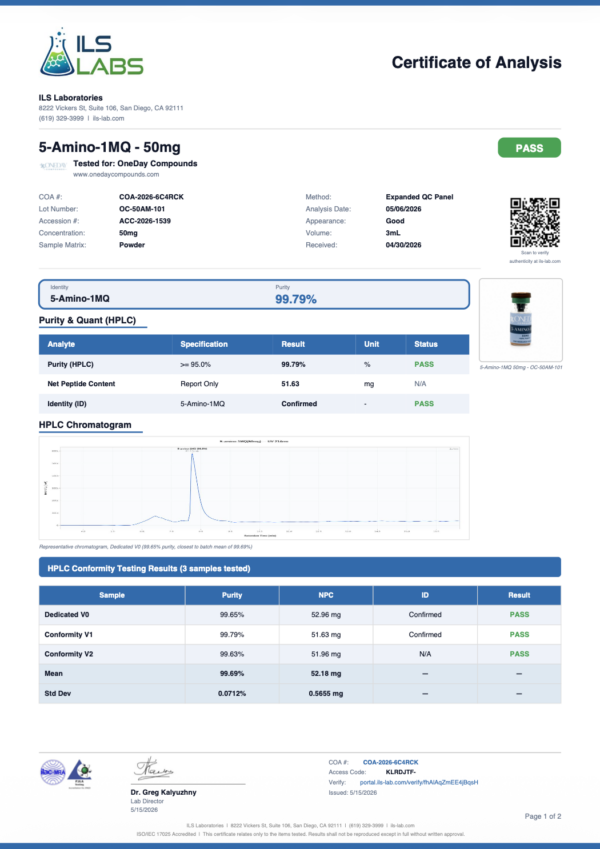Click the QR code for authenticity verification
The height and width of the screenshot is (849, 600).
click(x=534, y=222)
